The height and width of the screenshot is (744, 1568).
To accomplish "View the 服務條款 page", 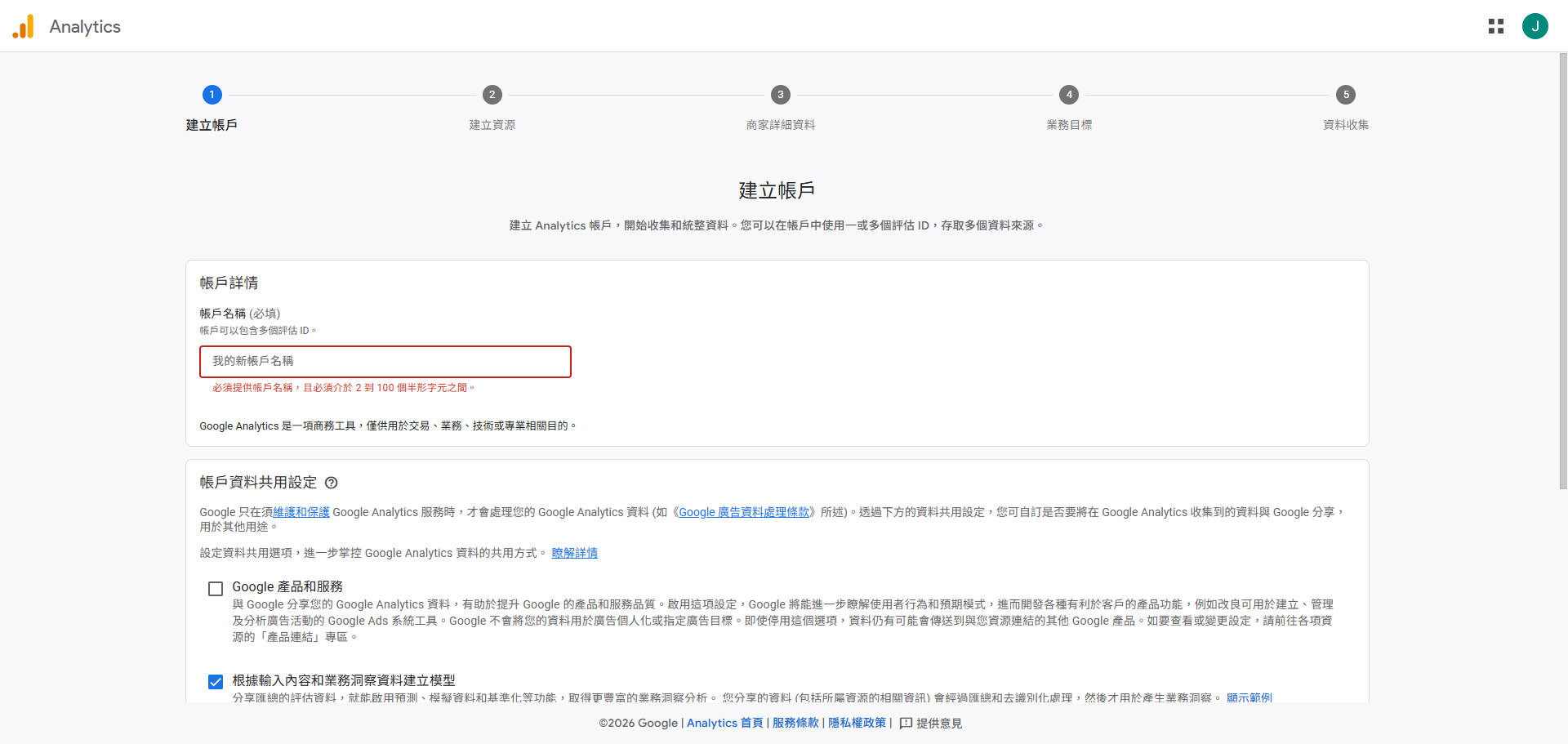I will click(795, 723).
